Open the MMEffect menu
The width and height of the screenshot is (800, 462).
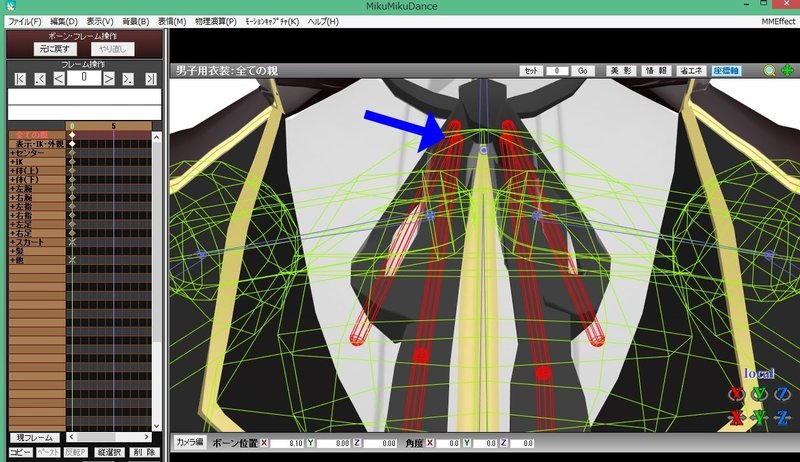pyautogui.click(x=778, y=21)
